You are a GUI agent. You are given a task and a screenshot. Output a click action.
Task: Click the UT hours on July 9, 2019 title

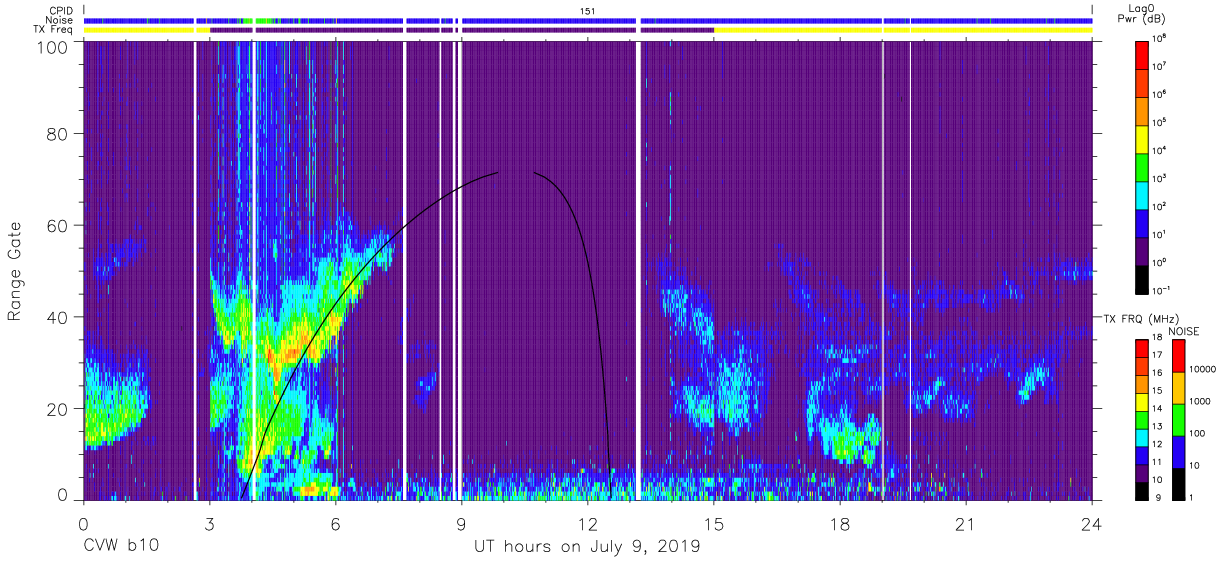click(587, 548)
